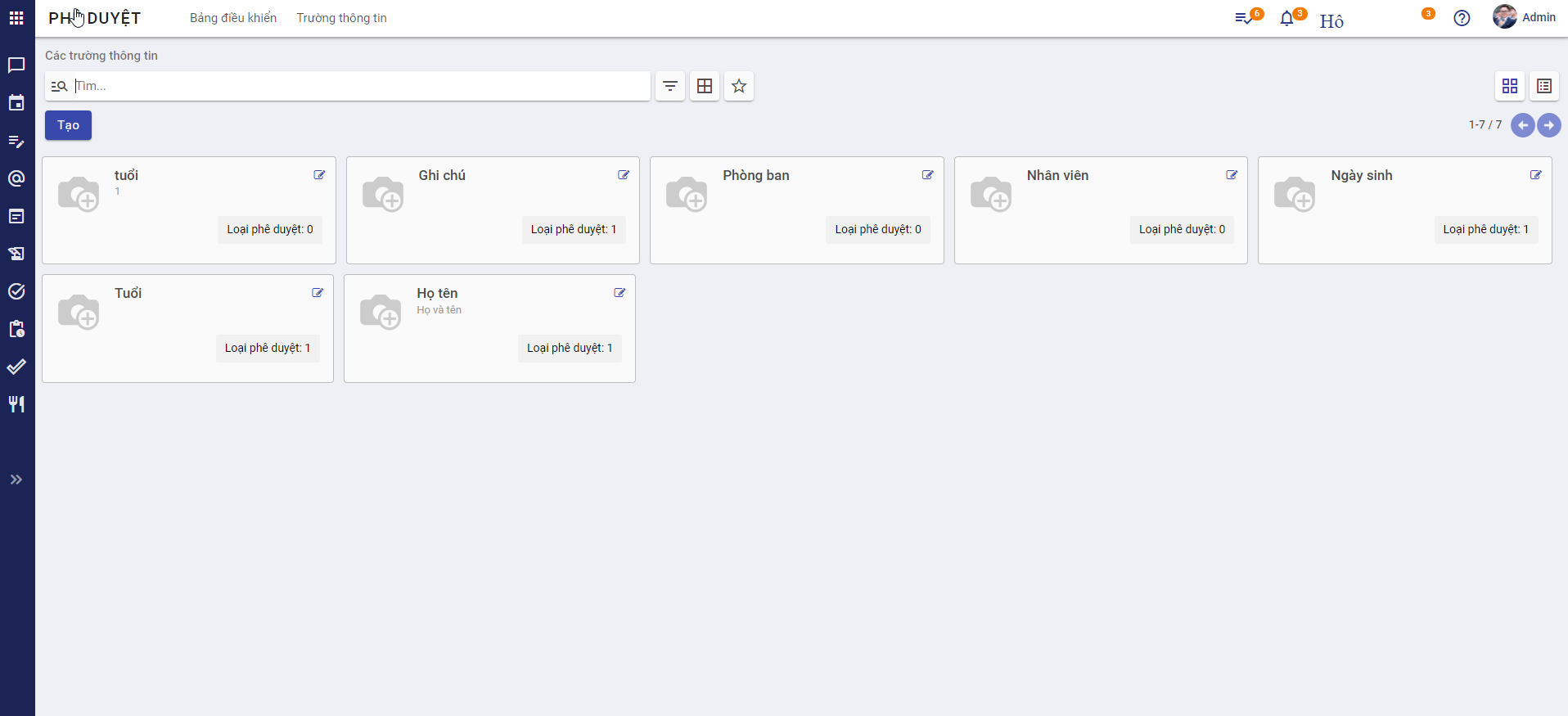Upload image on Phòng ban card
This screenshot has width=1568, height=716.
coord(686,194)
